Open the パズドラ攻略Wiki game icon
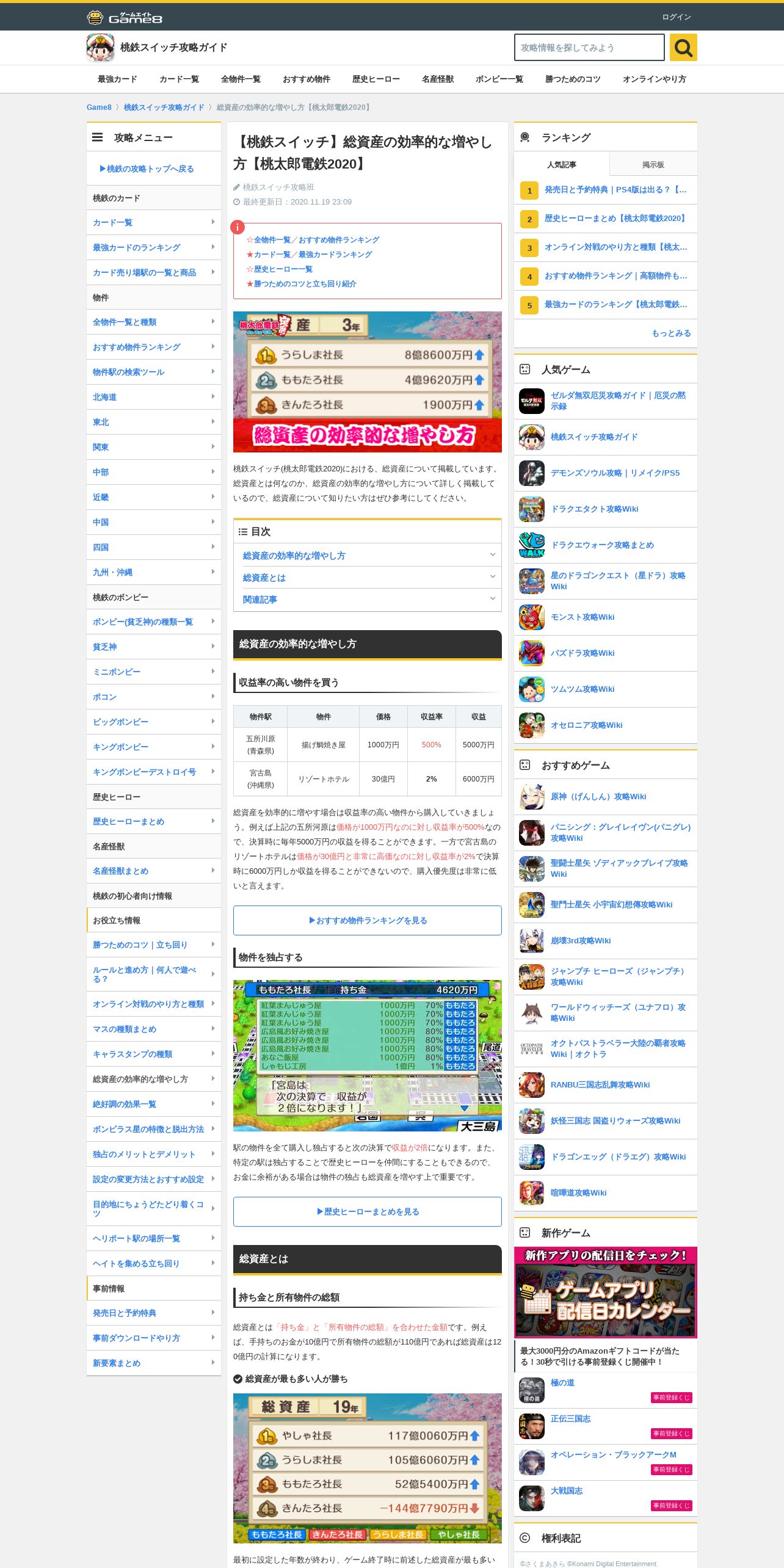The width and height of the screenshot is (784, 1568). (532, 653)
